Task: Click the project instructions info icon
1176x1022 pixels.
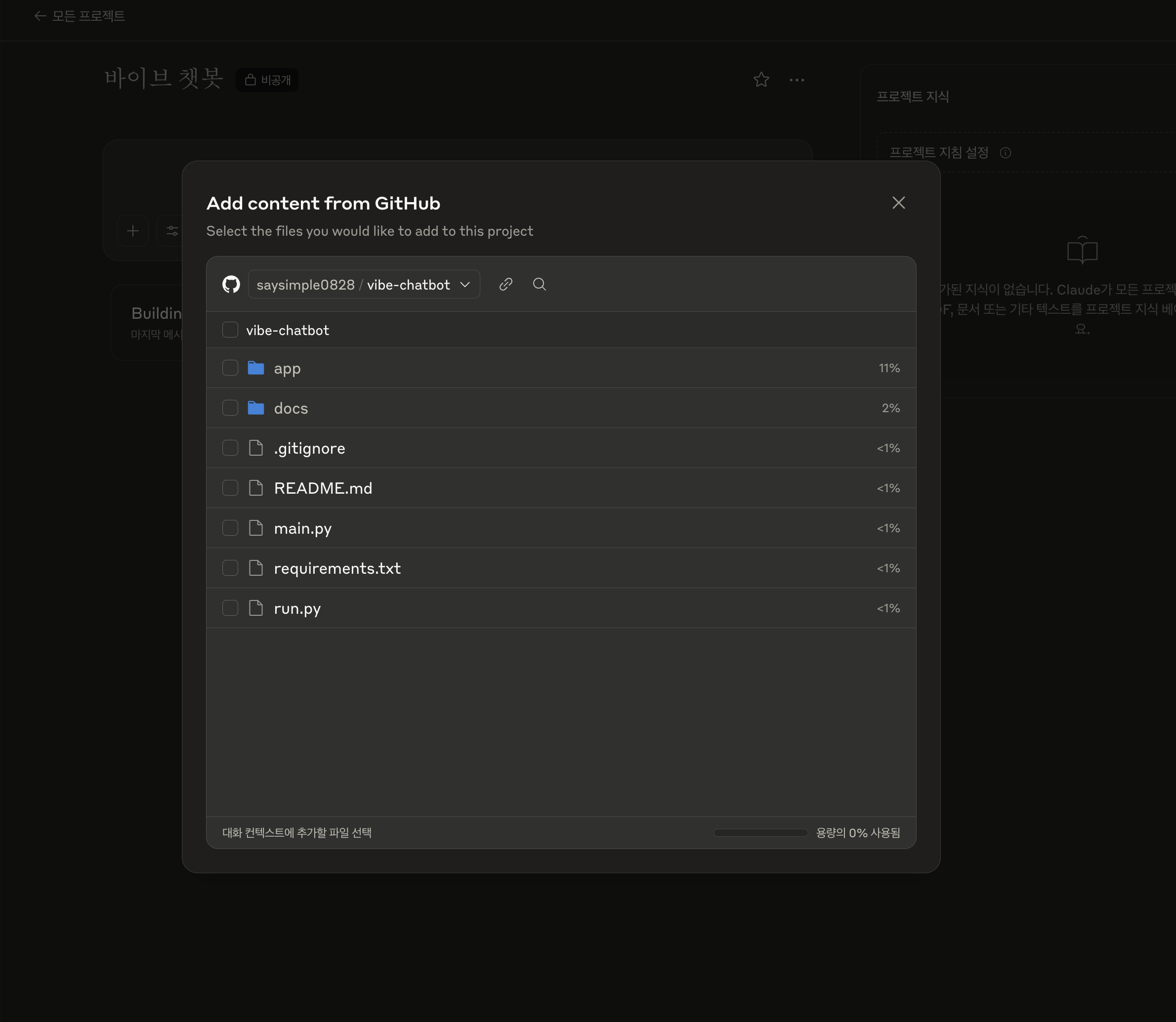Action: (1006, 153)
